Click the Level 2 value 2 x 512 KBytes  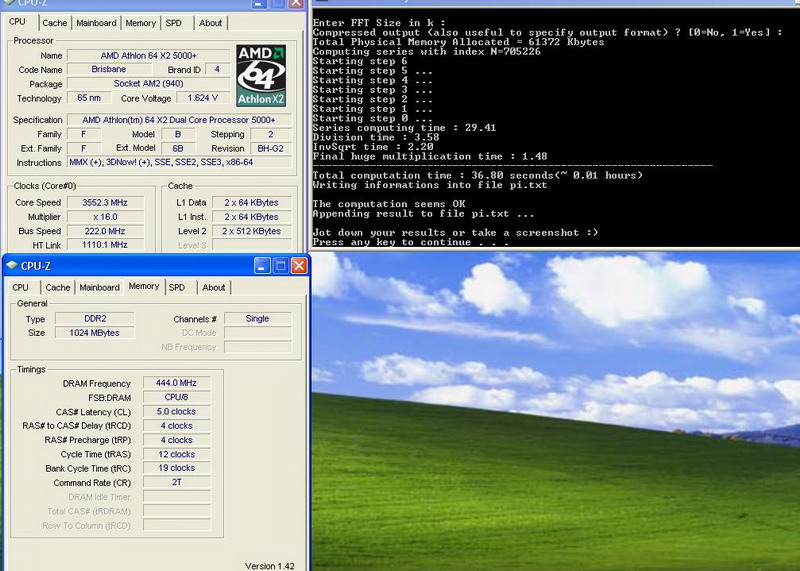(252, 231)
